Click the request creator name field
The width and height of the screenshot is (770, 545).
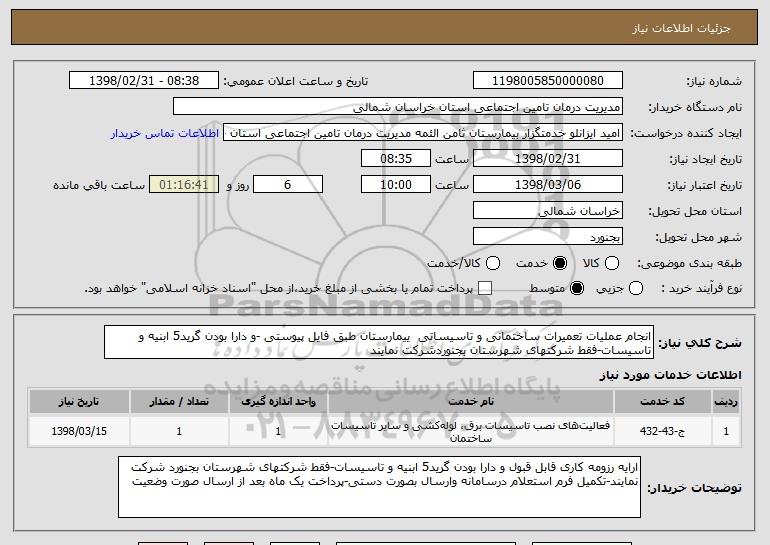(423, 133)
